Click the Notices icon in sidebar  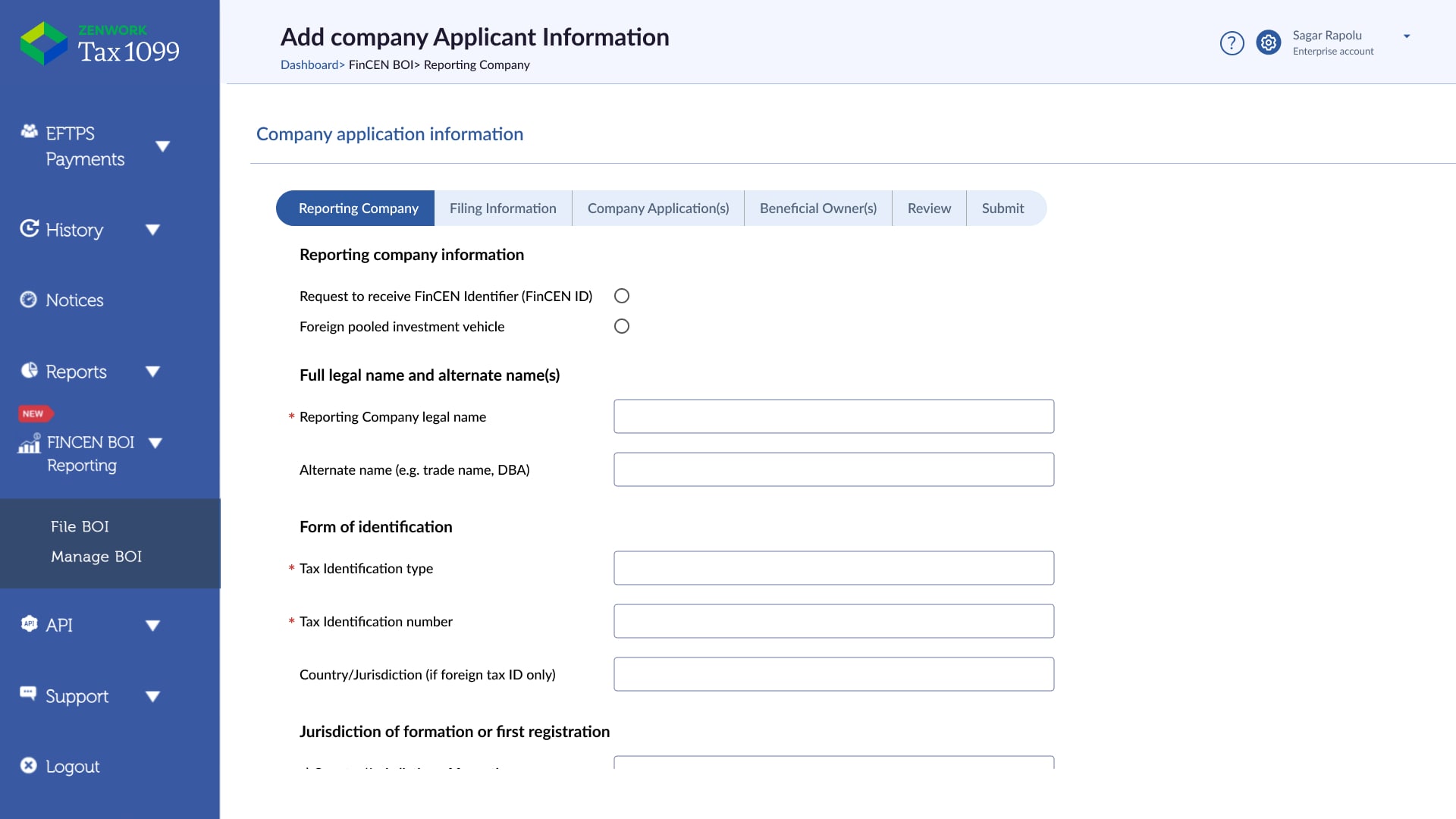point(28,300)
